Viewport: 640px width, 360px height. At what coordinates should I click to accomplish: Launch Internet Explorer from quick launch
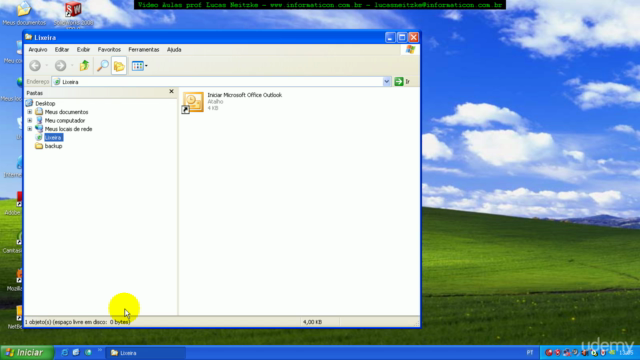tap(64, 353)
